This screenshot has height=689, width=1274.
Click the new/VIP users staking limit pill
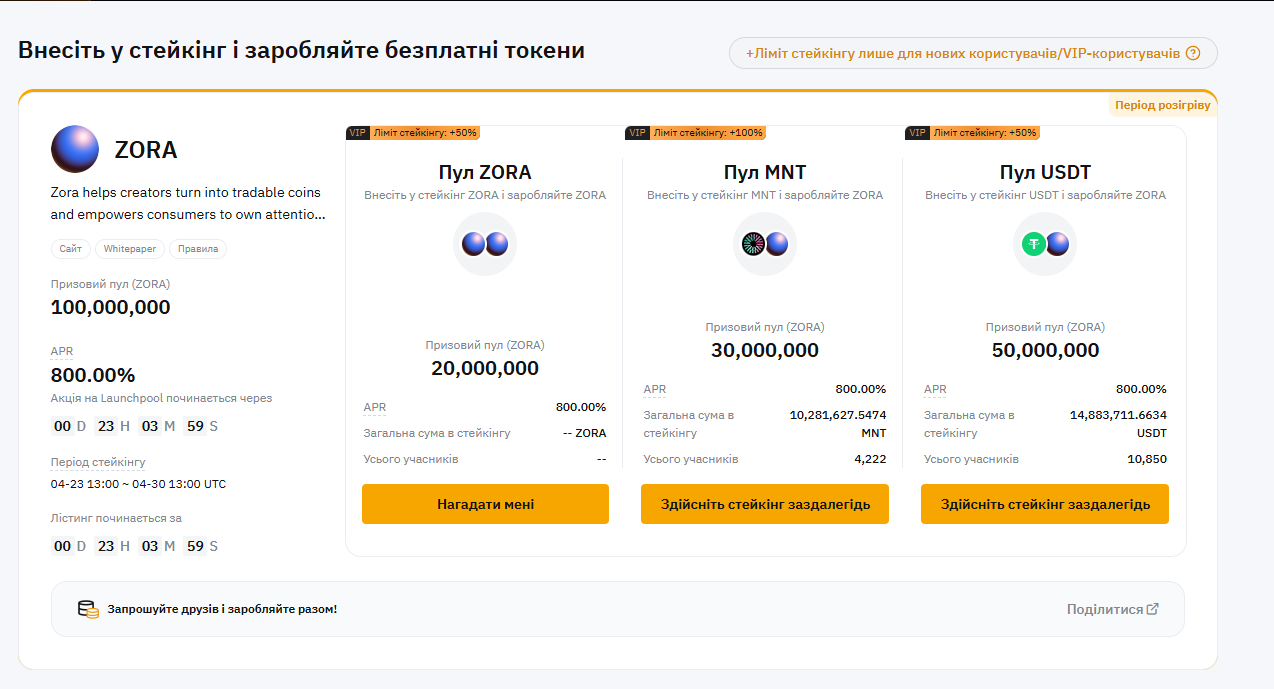coord(962,54)
